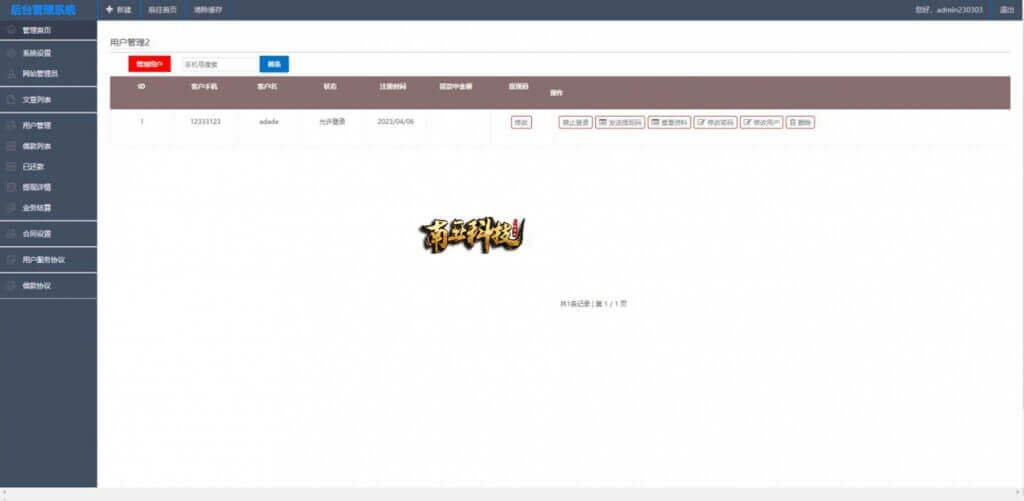Click 退出 in the top-right corner
This screenshot has width=1024, height=501.
1006,9
